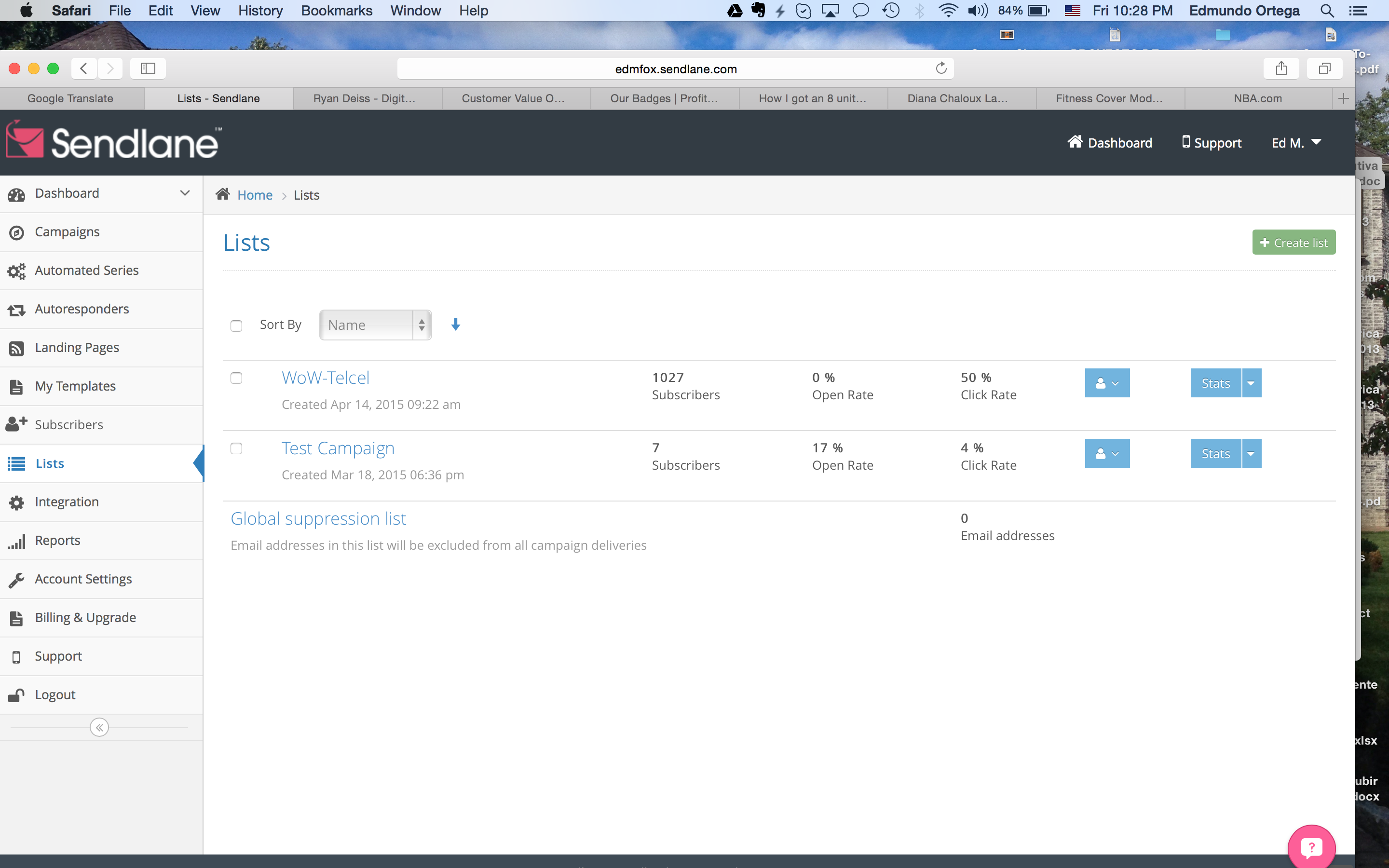Click the home icon in breadcrumb
Image resolution: width=1389 pixels, height=868 pixels.
(223, 194)
